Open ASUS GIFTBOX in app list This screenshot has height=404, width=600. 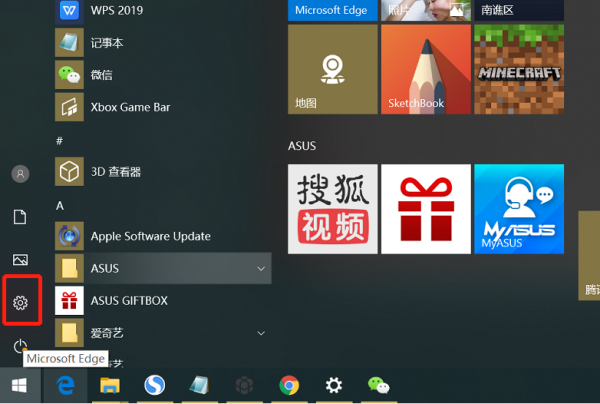tap(163, 301)
